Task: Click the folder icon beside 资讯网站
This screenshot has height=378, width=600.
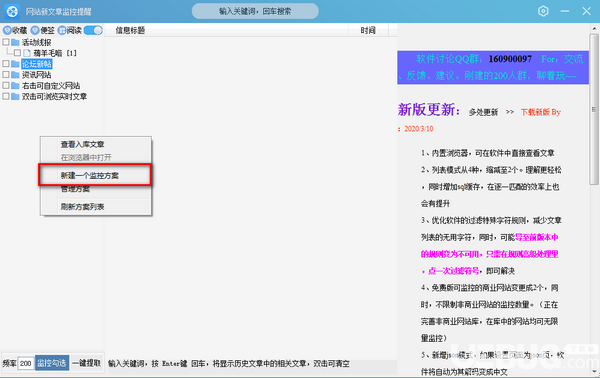Action: (x=15, y=75)
